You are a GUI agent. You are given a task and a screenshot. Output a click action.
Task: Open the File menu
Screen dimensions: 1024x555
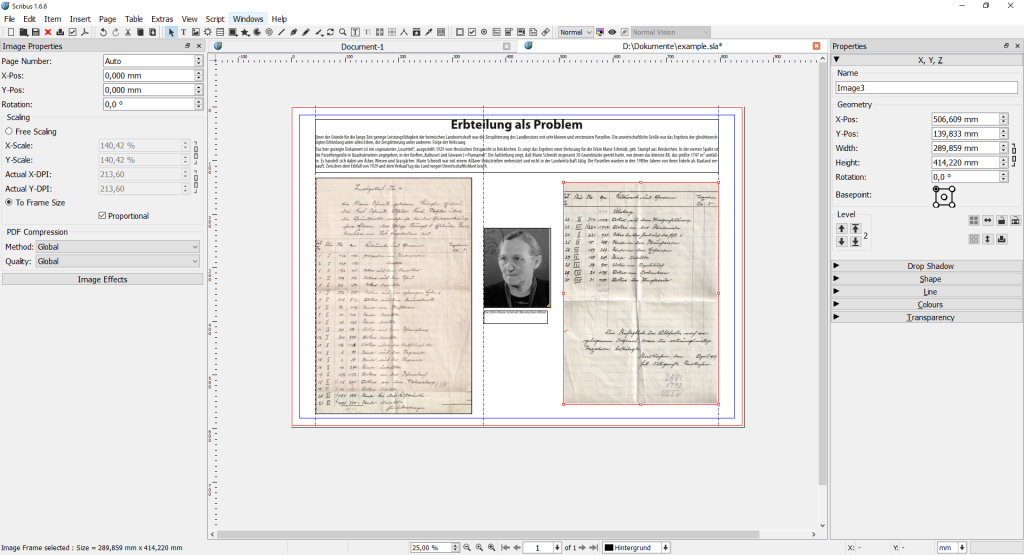pyautogui.click(x=9, y=19)
